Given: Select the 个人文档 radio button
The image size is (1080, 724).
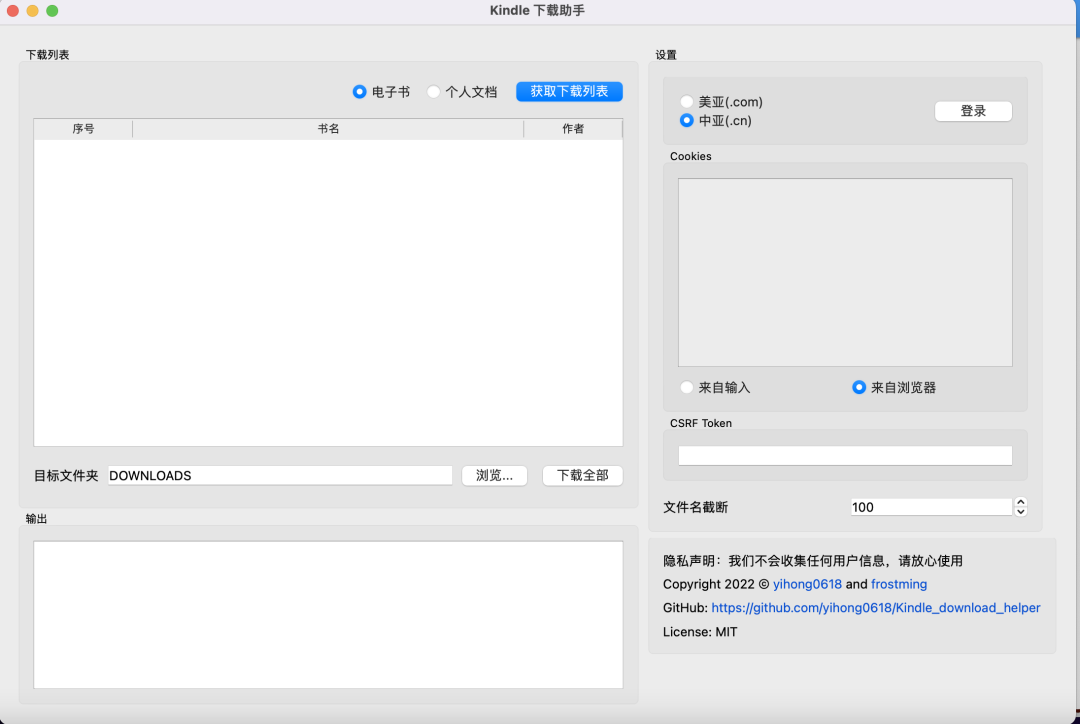Looking at the screenshot, I should pyautogui.click(x=433, y=92).
